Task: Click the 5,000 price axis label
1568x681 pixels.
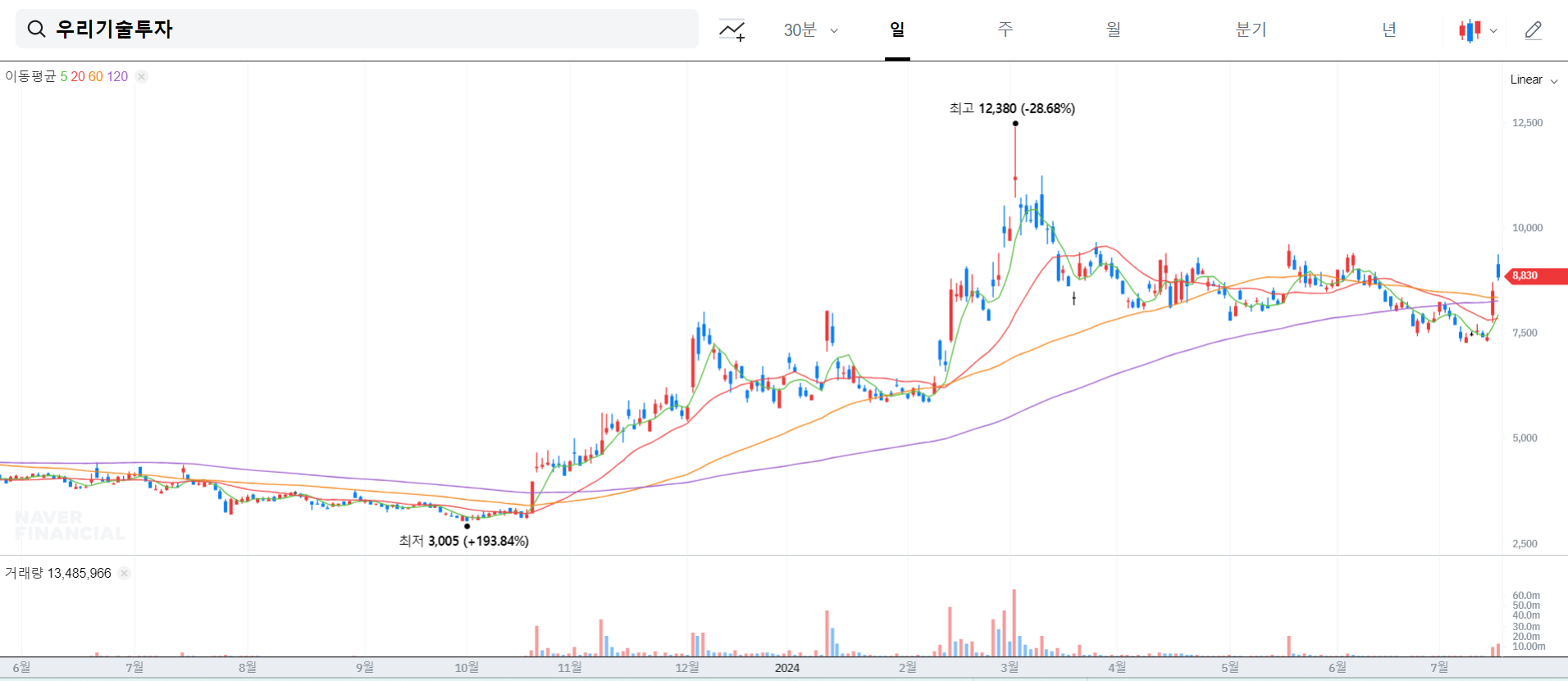Action: tap(1525, 438)
